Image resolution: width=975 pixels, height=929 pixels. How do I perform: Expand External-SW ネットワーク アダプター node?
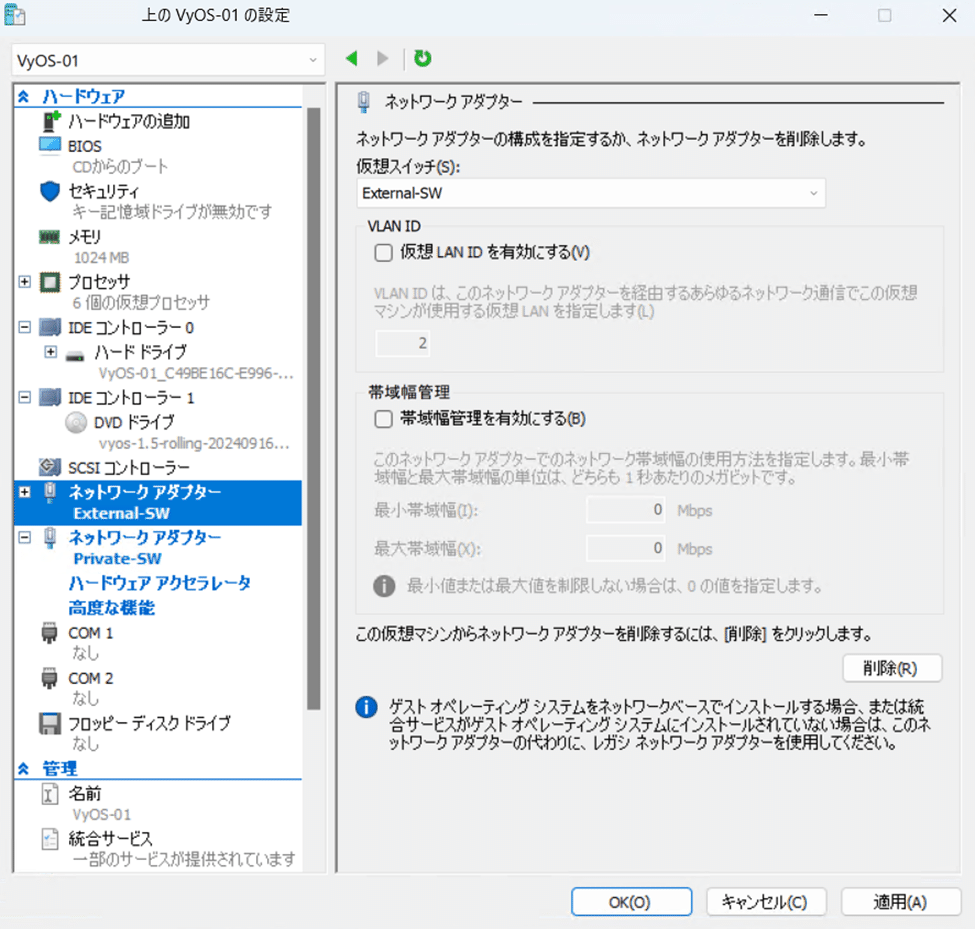coord(24,492)
